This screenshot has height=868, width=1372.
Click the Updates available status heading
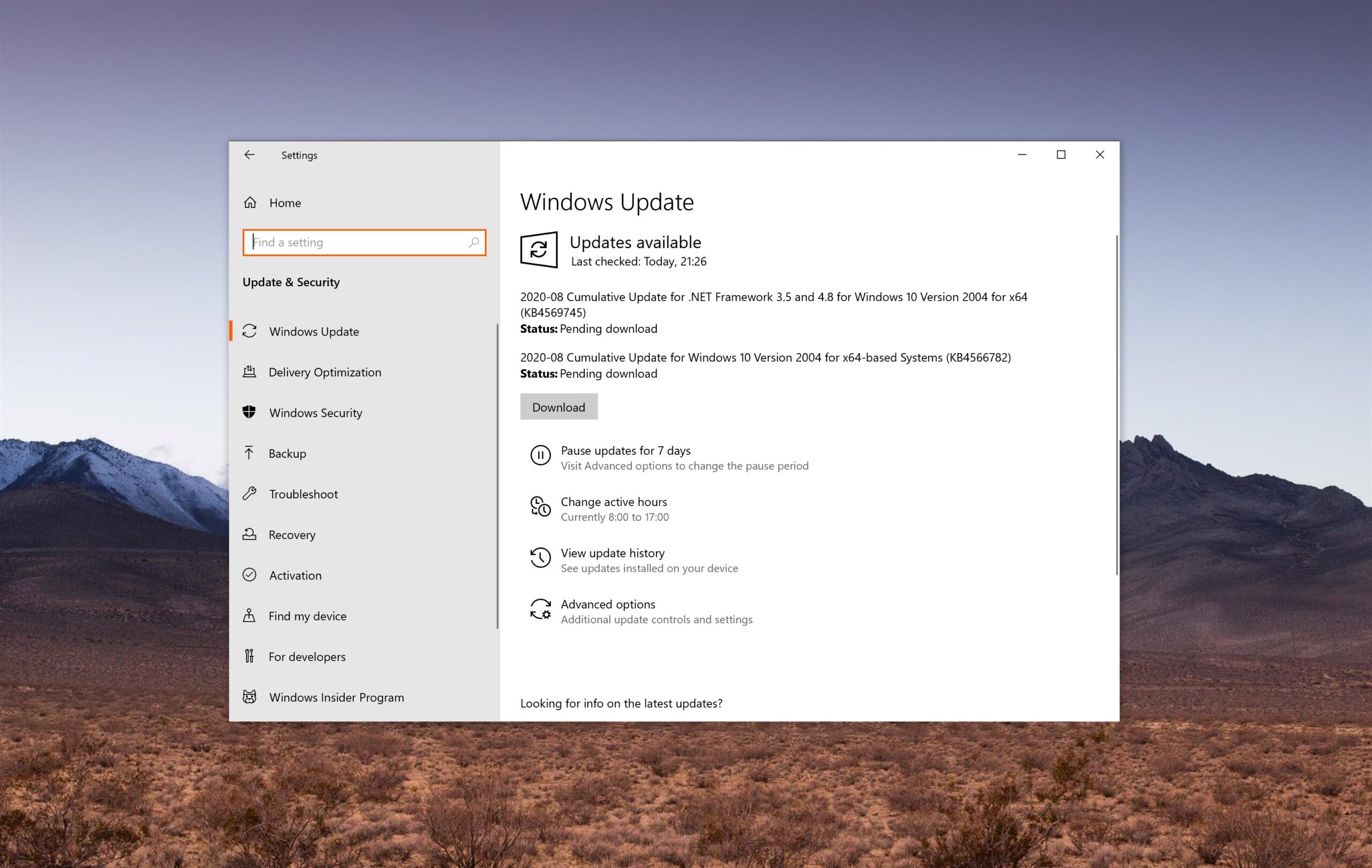pyautogui.click(x=635, y=242)
